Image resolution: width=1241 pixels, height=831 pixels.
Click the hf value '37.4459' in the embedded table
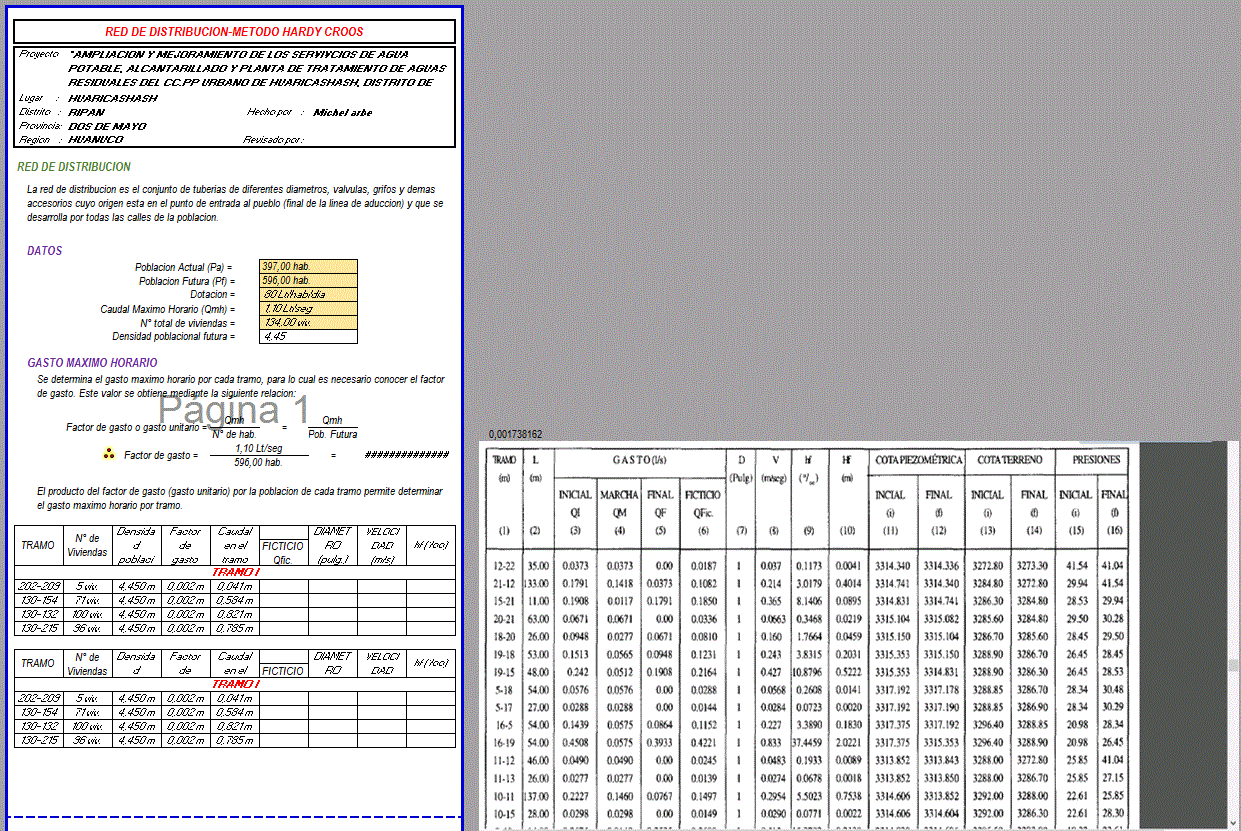(x=806, y=742)
